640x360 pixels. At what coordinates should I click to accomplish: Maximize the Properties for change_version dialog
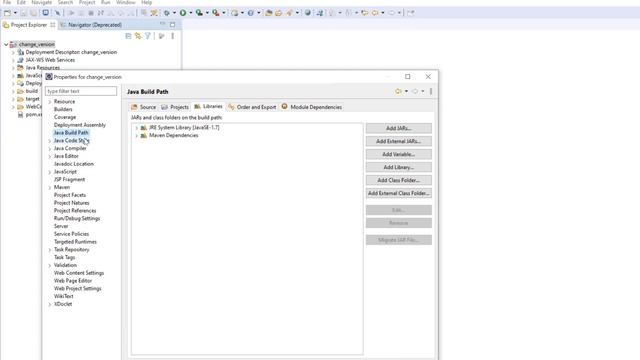point(407,77)
